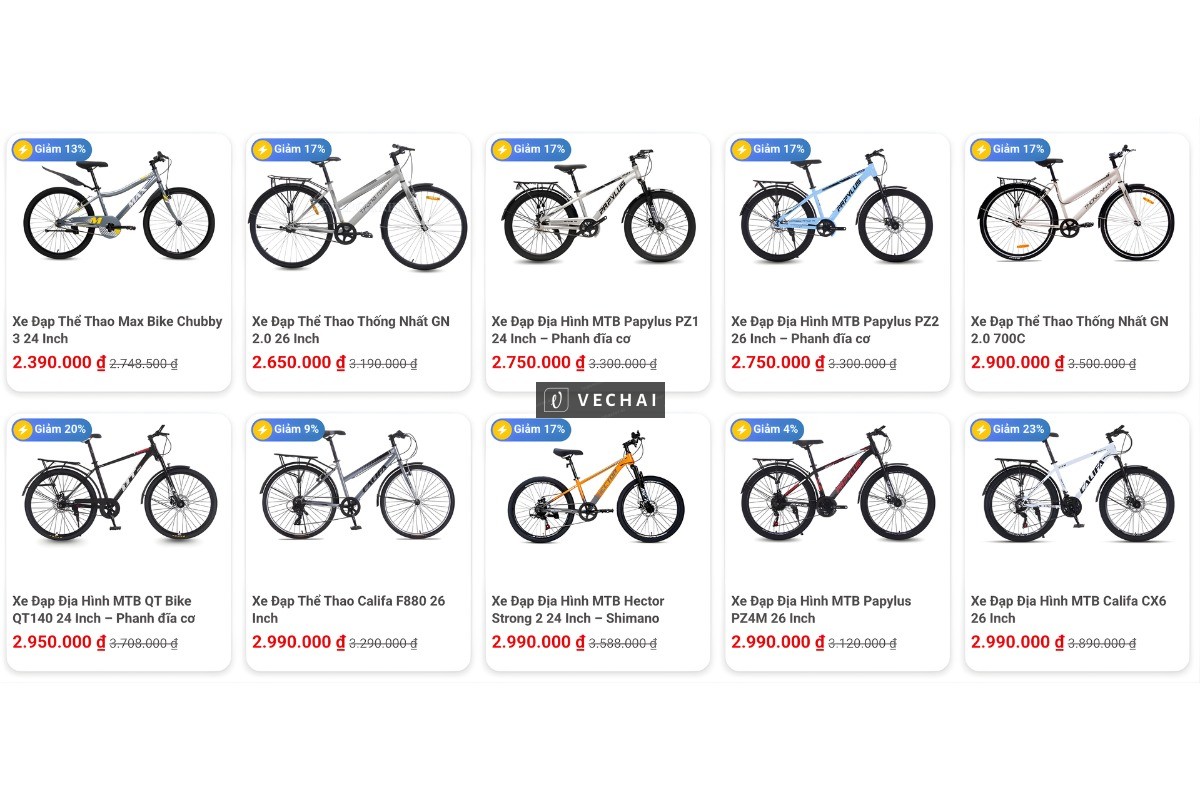The width and height of the screenshot is (1200, 800).
Task: Click the 2.390.000 đ sale price
Action: [x=59, y=363]
